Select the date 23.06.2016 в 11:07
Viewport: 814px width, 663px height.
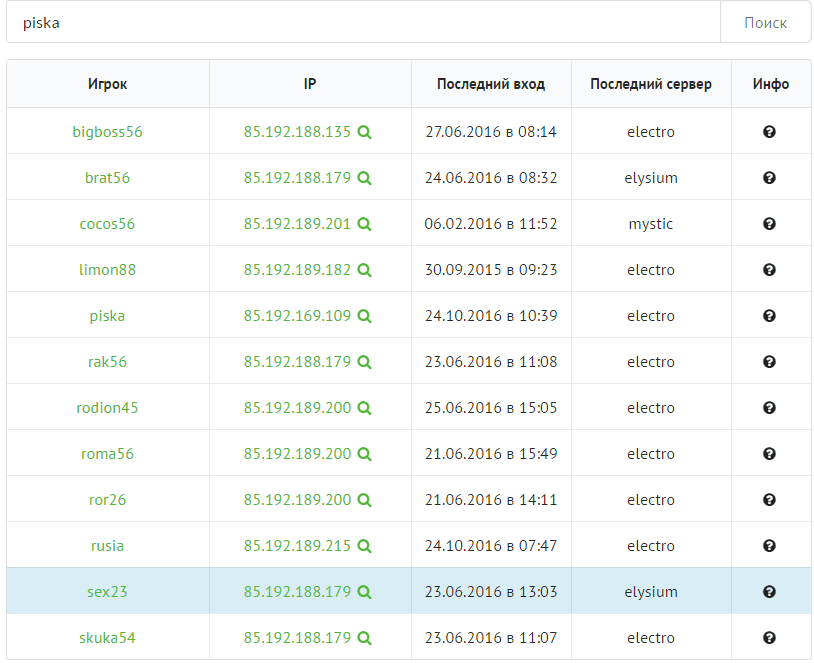tap(491, 638)
